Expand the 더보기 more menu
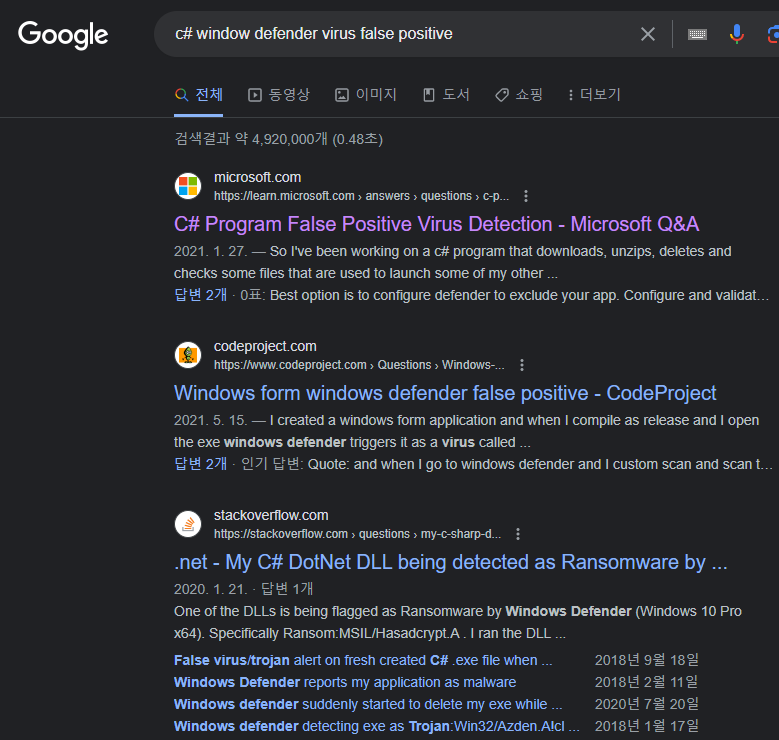The height and width of the screenshot is (740, 779). tap(594, 94)
